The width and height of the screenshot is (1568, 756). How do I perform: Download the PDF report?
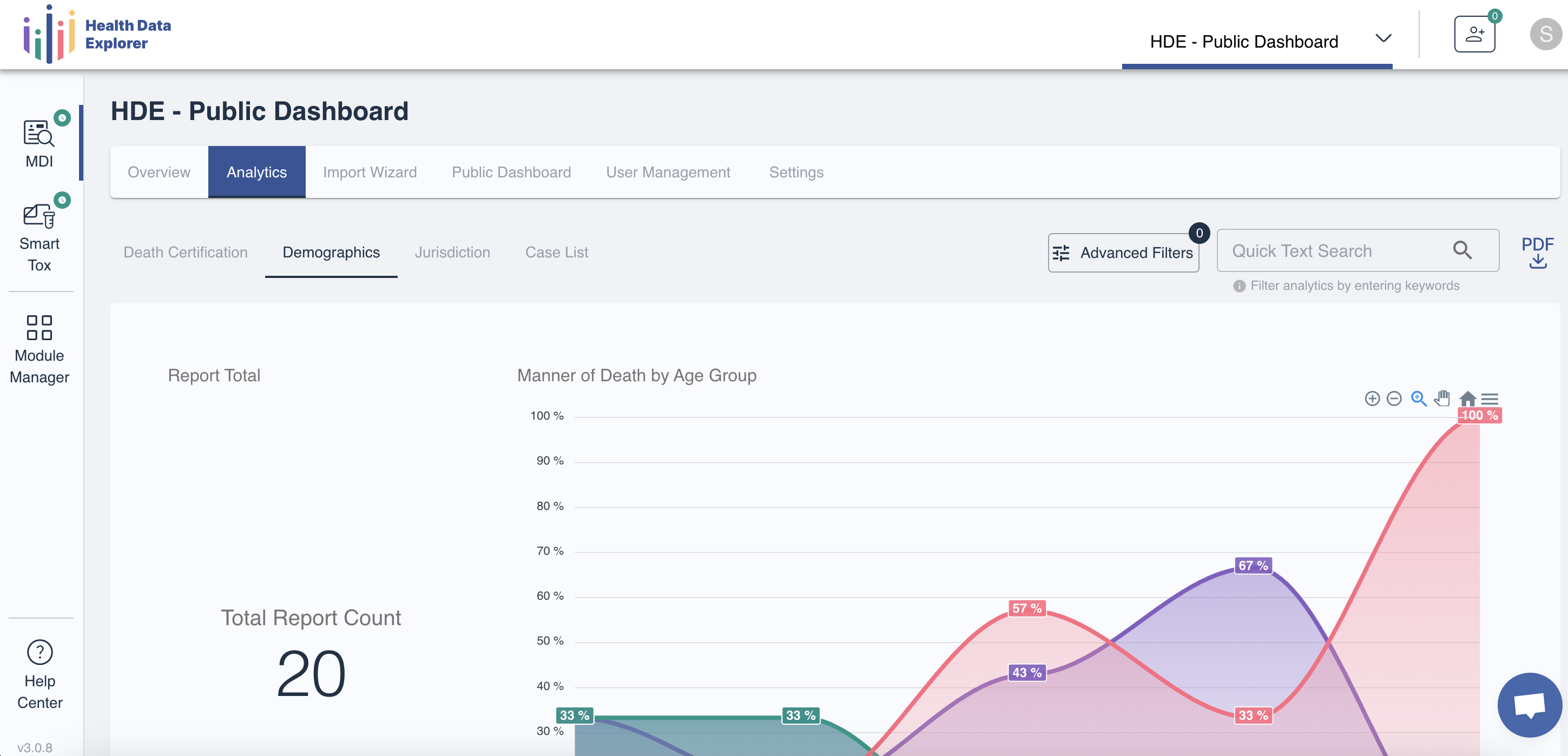tap(1538, 252)
